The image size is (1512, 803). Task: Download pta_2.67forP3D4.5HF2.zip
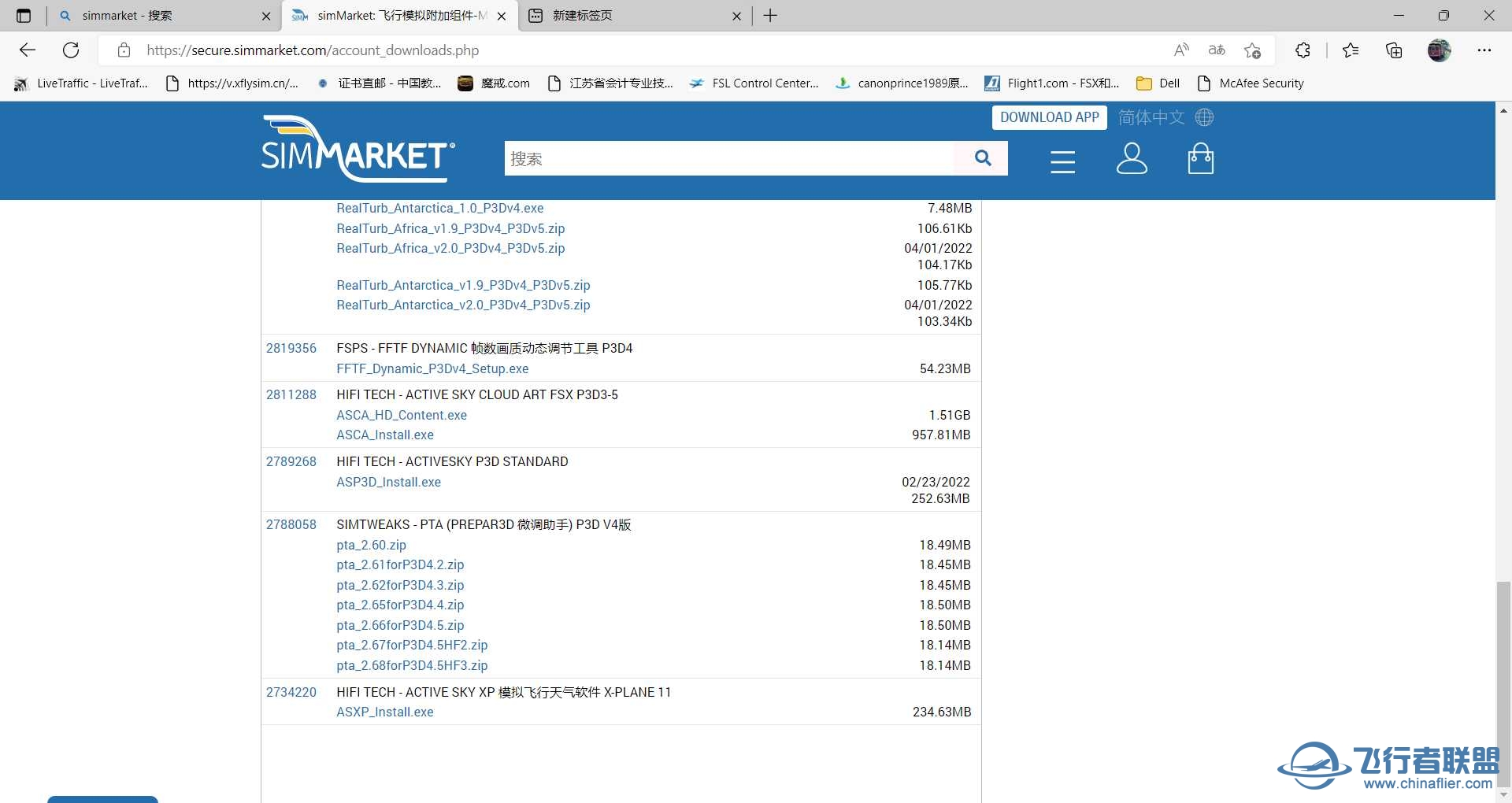[412, 645]
